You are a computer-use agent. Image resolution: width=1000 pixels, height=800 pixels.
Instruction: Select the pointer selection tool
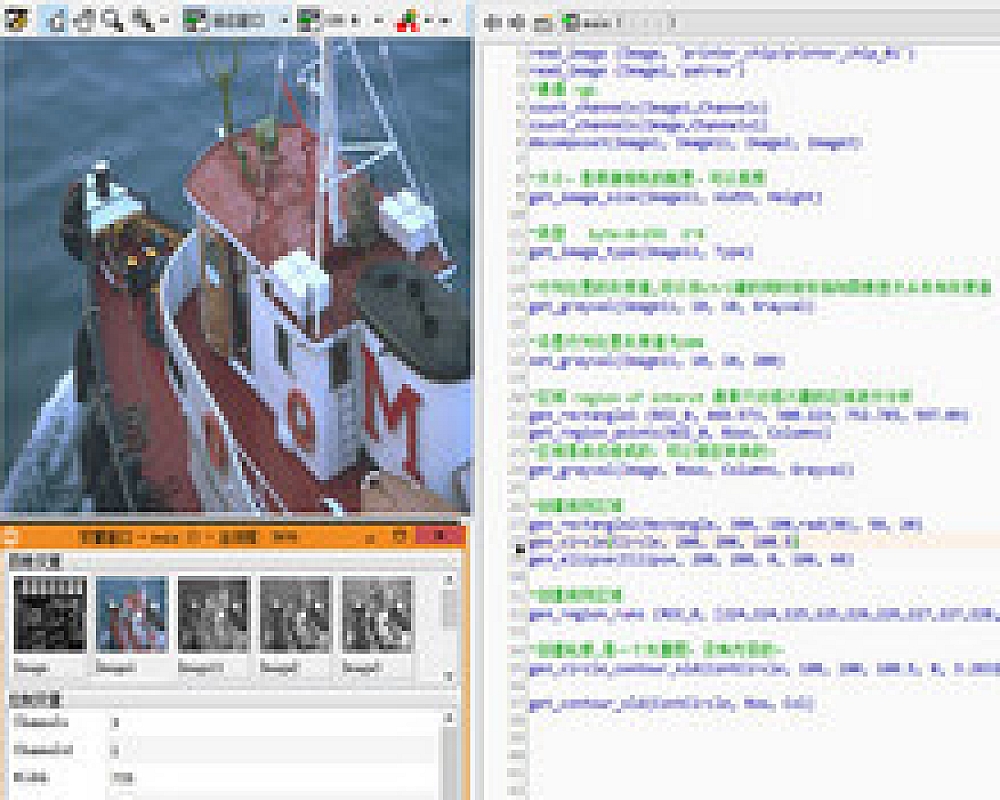click(56, 19)
